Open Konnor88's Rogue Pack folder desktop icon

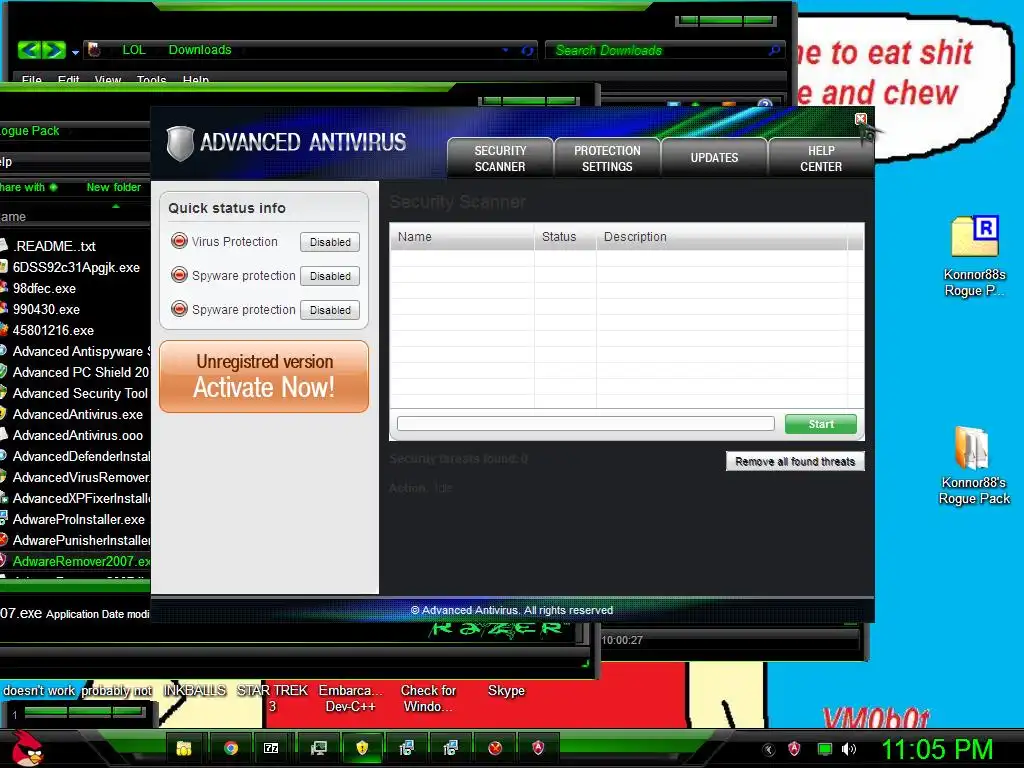[x=974, y=465]
